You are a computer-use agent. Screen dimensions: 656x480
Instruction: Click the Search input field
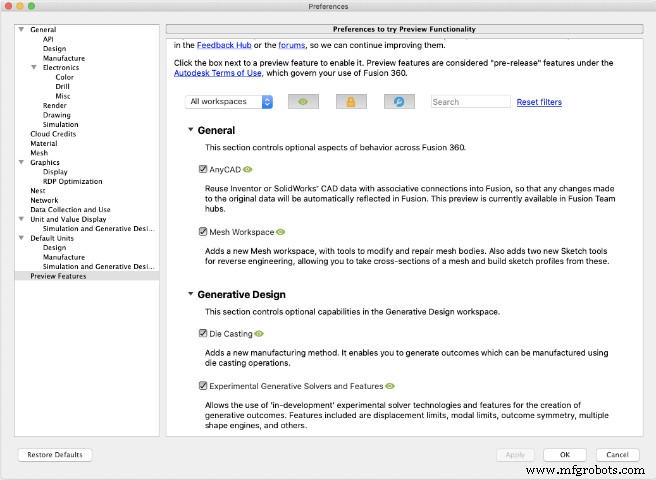[470, 102]
